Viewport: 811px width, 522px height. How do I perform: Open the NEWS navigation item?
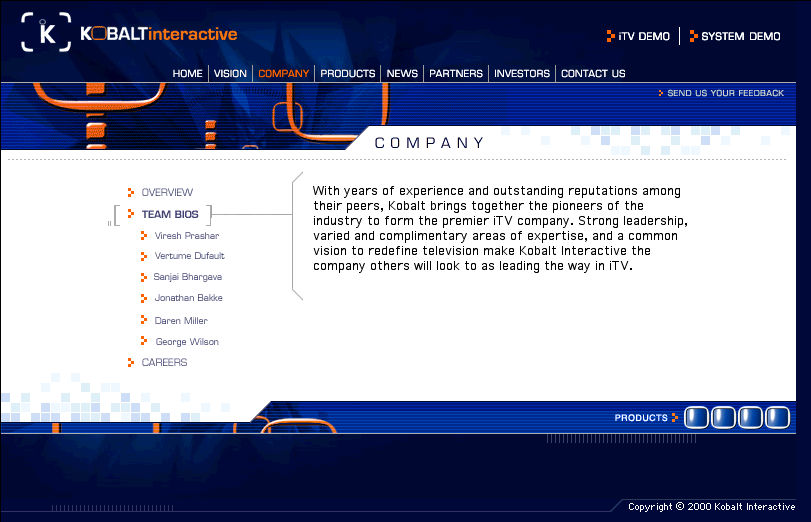pyautogui.click(x=402, y=73)
